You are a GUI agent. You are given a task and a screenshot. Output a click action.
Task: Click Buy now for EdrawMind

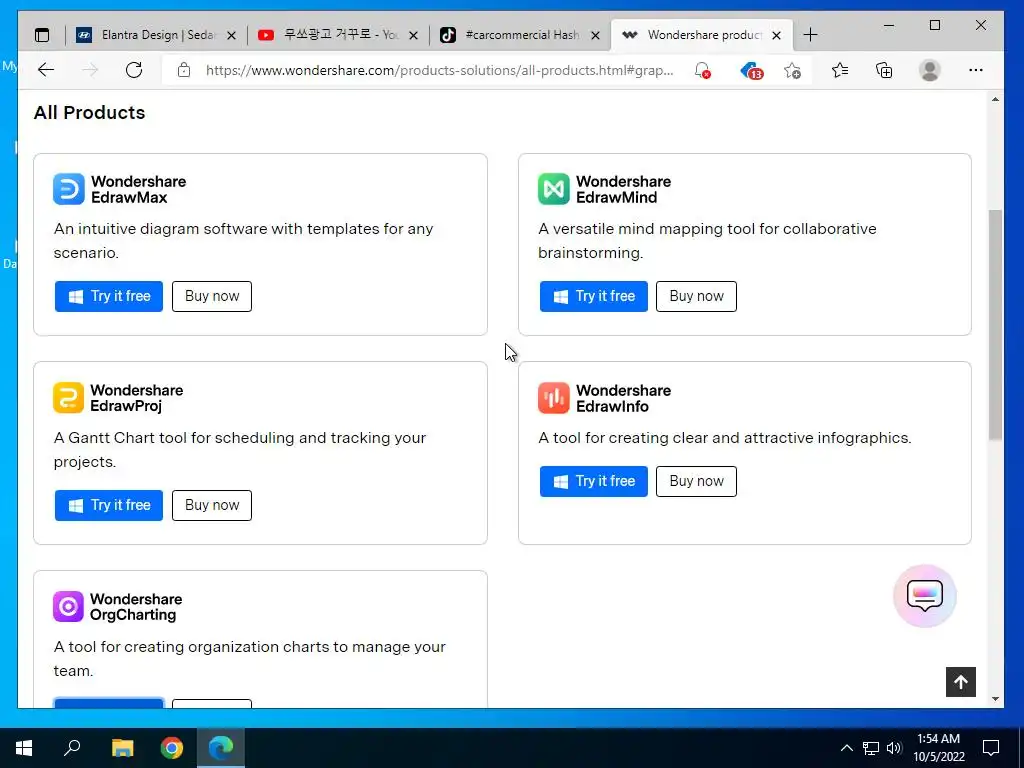696,296
